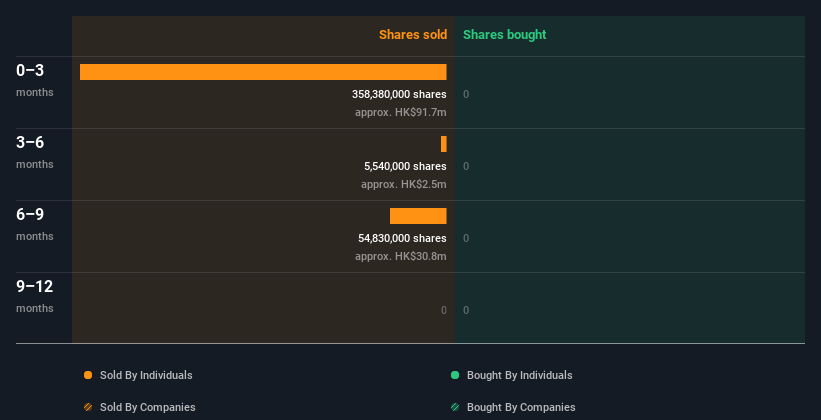Viewport: 821px width, 420px height.
Task: Select the 3–6 months sold bar
Action: [443, 144]
